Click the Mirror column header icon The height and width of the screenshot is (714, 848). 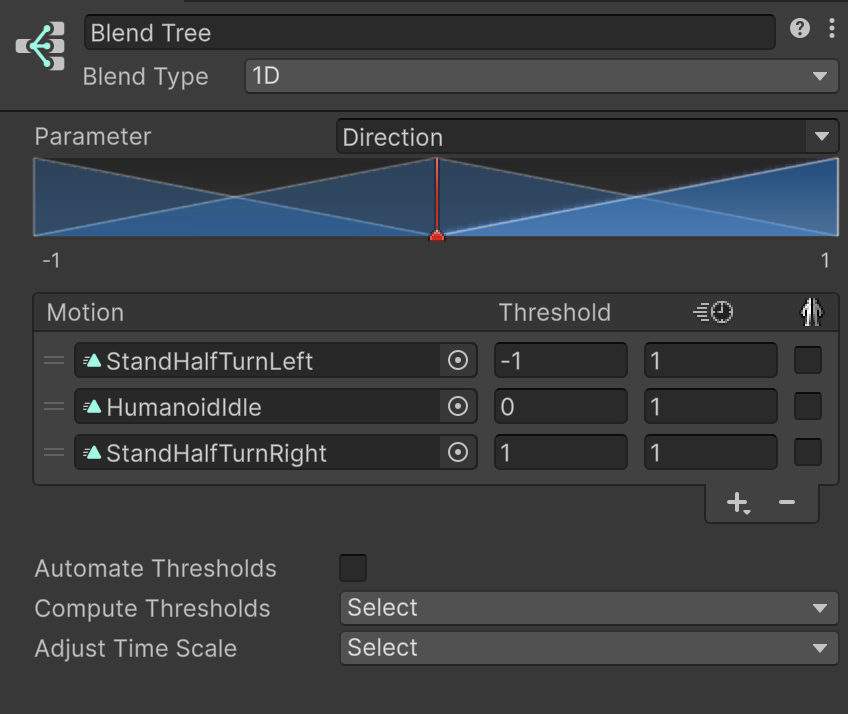(811, 312)
